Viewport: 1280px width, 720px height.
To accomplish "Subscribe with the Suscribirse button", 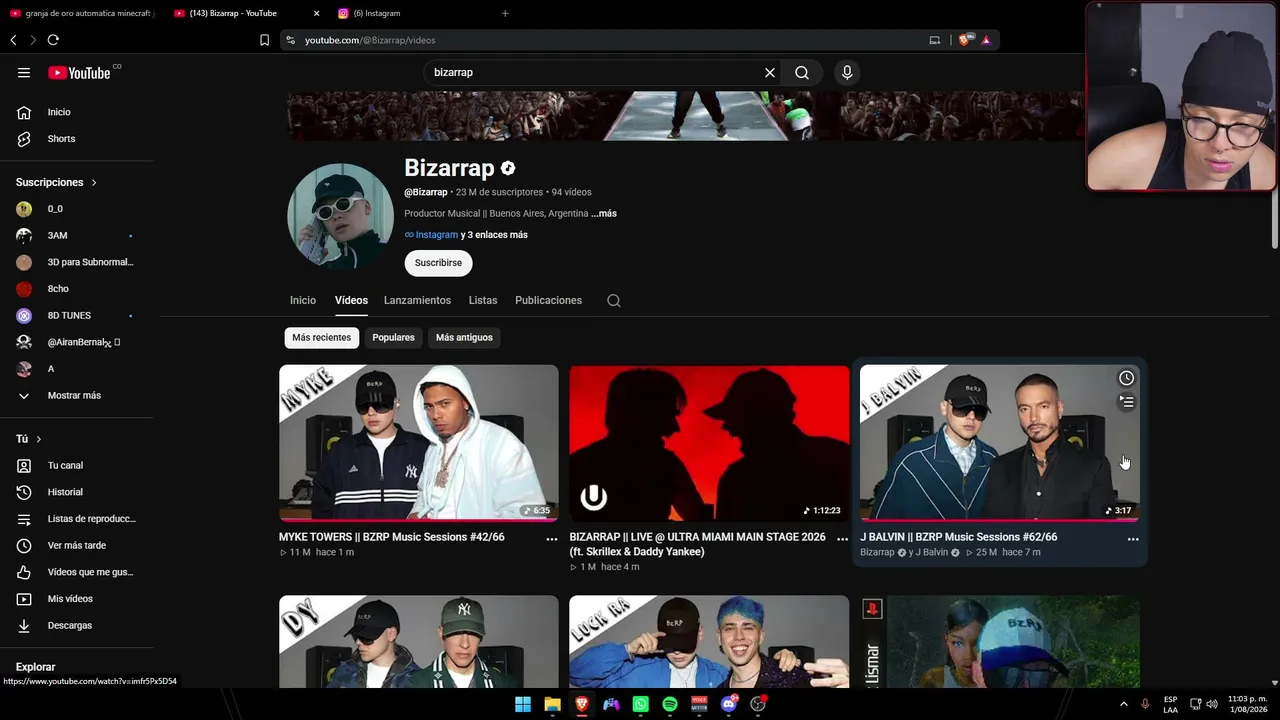I will (x=438, y=263).
